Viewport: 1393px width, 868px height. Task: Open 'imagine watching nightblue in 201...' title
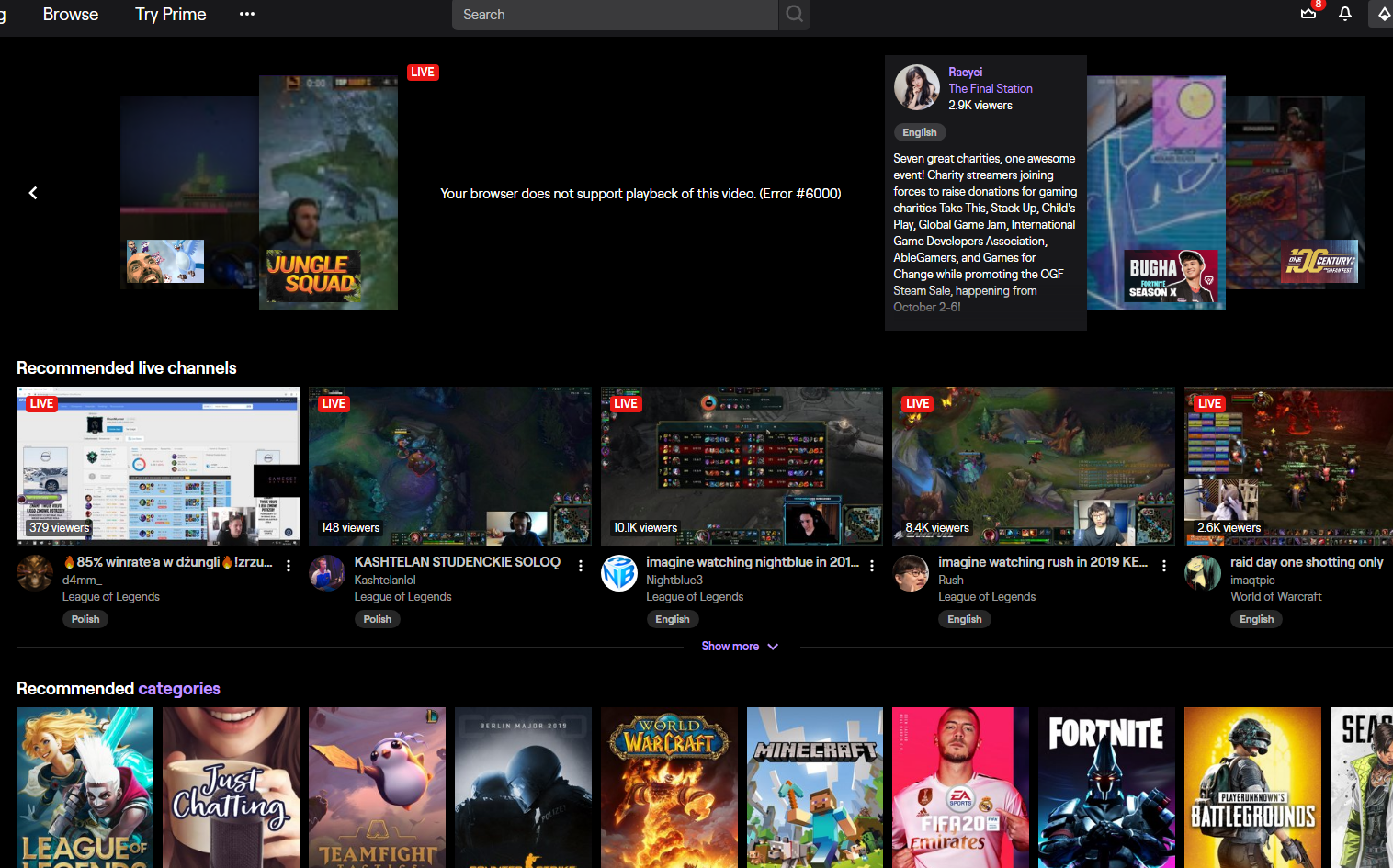[x=753, y=562]
